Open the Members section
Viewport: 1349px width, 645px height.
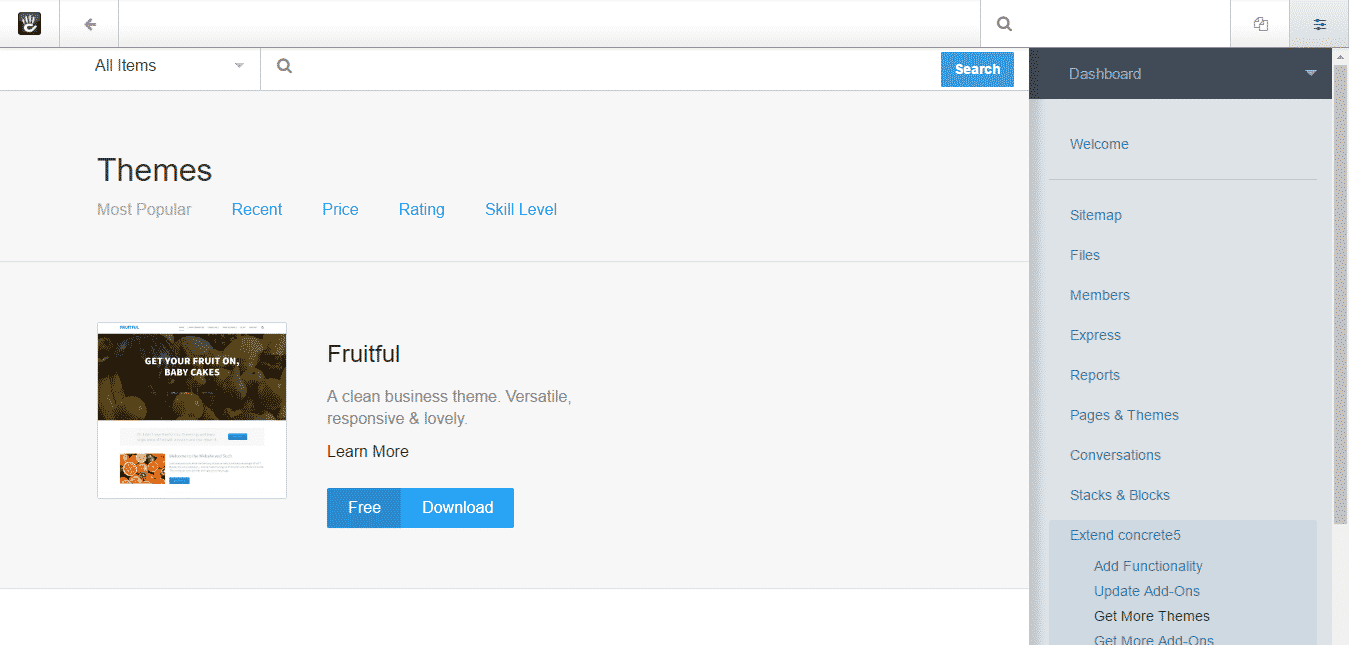(x=1099, y=295)
